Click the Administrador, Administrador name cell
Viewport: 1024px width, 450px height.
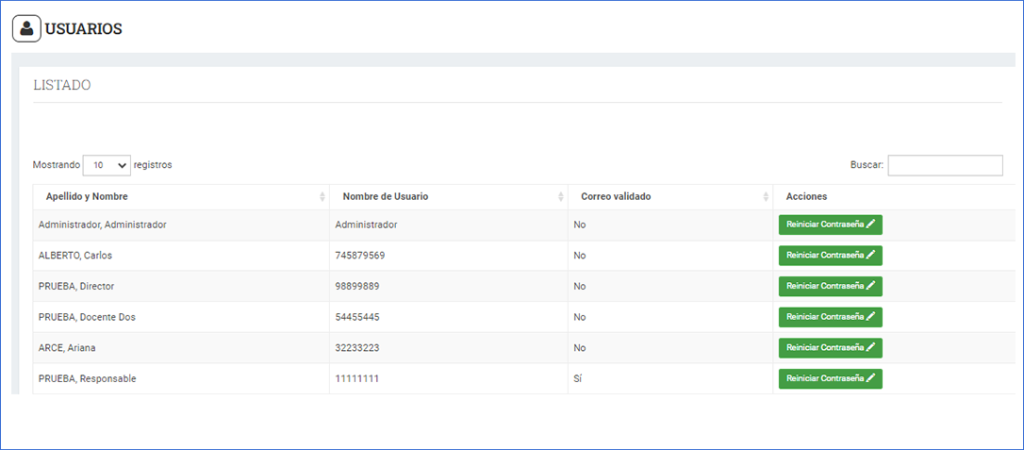click(102, 225)
